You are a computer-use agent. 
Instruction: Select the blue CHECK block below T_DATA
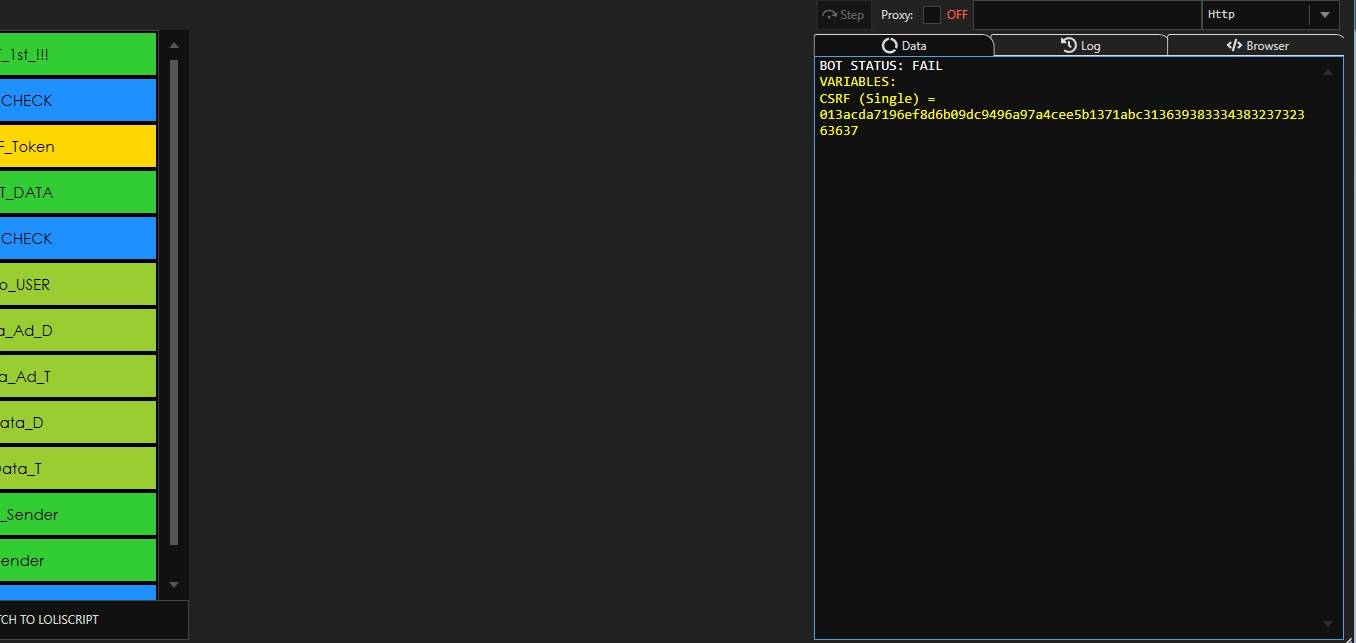[78, 238]
